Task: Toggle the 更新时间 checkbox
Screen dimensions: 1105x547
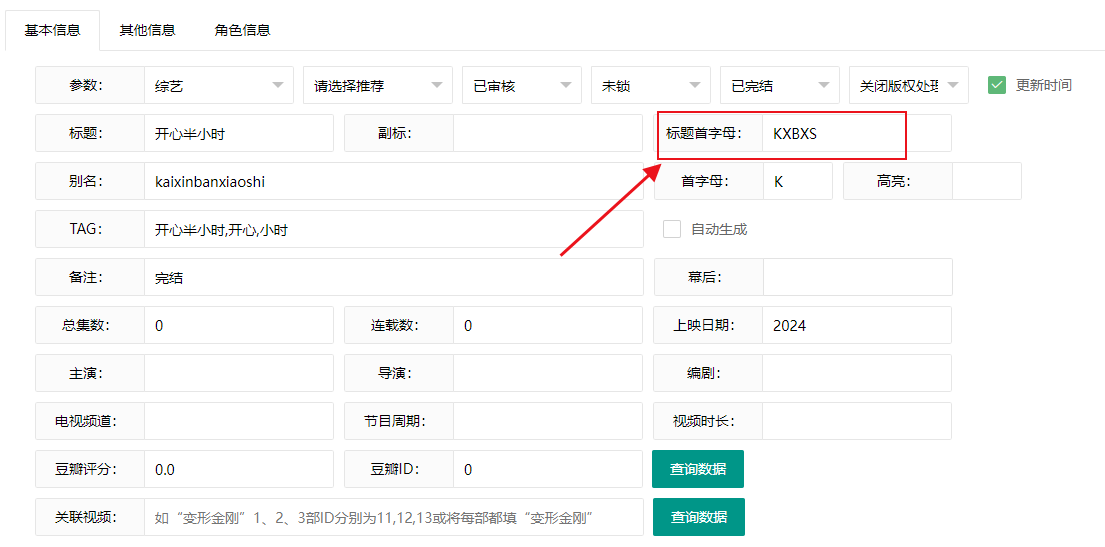Action: pos(996,85)
